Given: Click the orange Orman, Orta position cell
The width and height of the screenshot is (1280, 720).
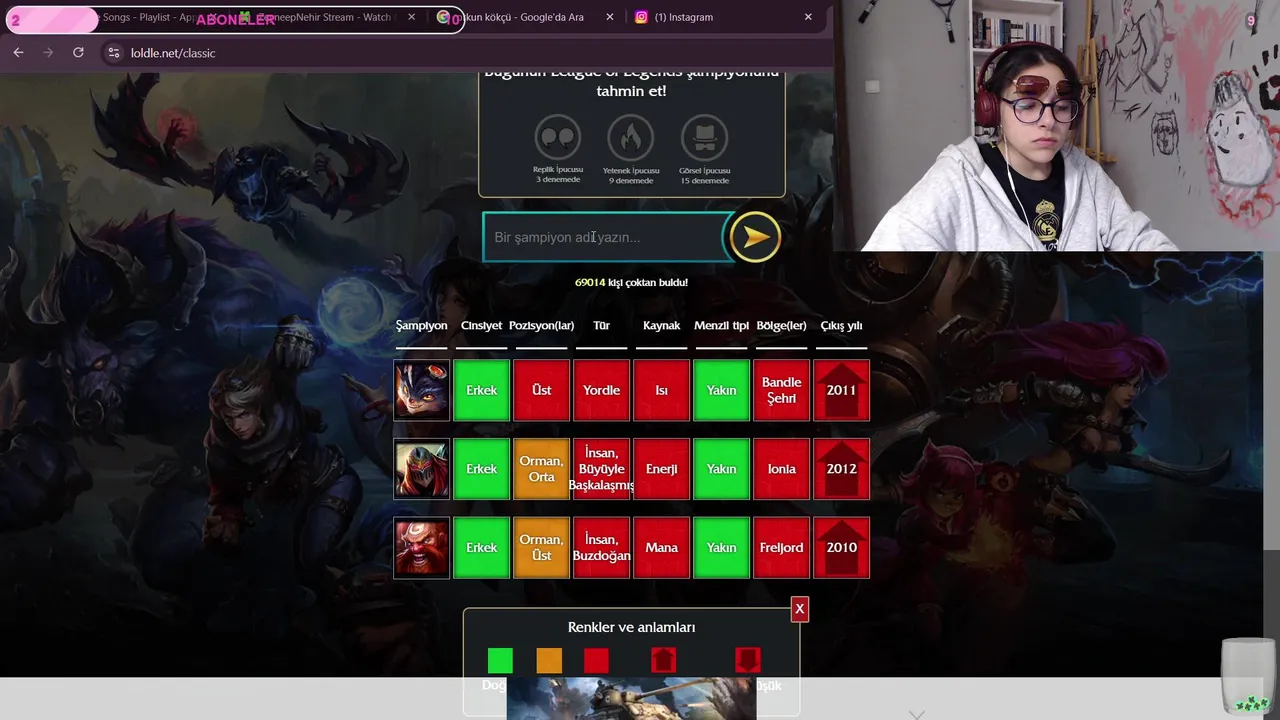Looking at the screenshot, I should 541,469.
